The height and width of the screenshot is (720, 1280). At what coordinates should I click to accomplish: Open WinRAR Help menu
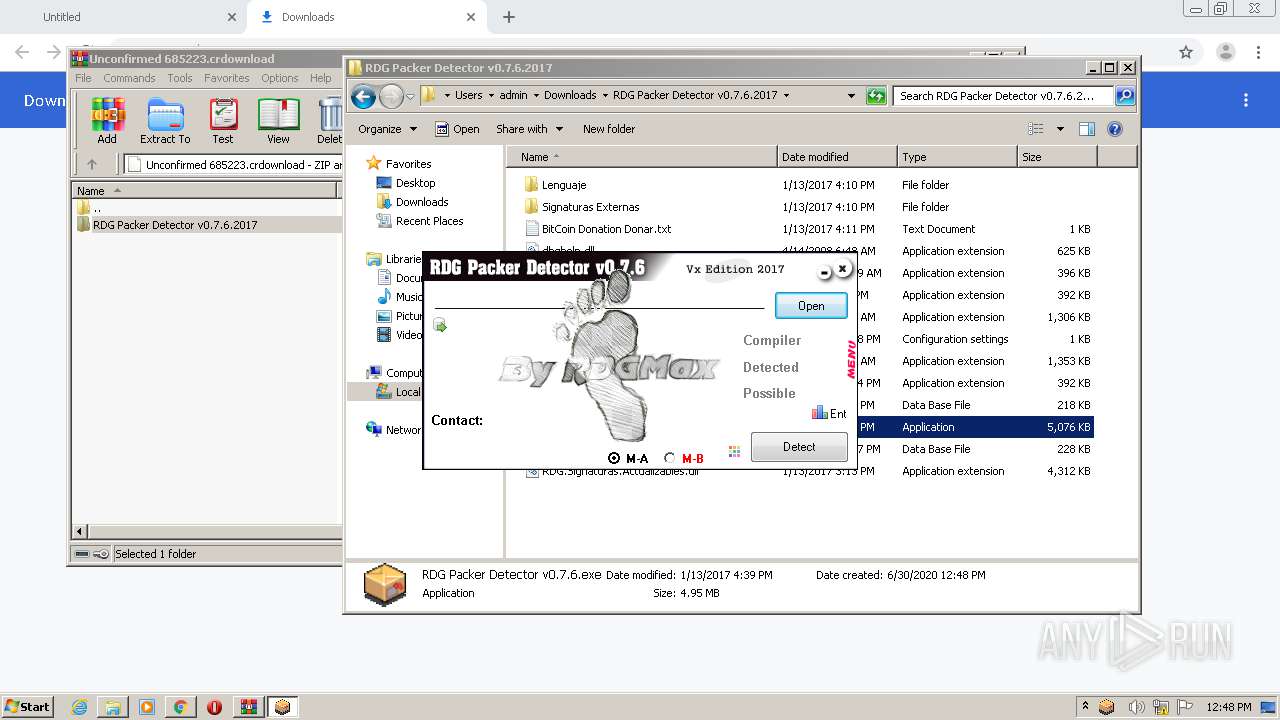[x=320, y=78]
